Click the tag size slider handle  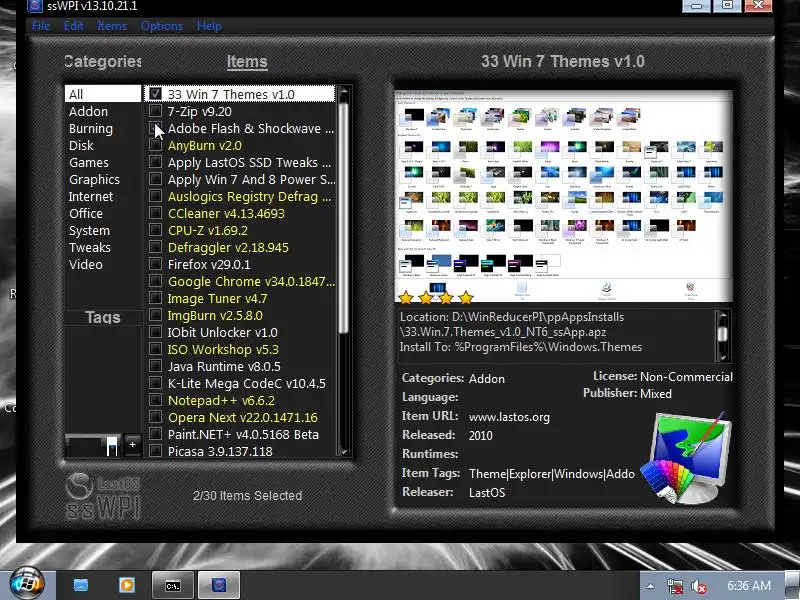pos(112,446)
